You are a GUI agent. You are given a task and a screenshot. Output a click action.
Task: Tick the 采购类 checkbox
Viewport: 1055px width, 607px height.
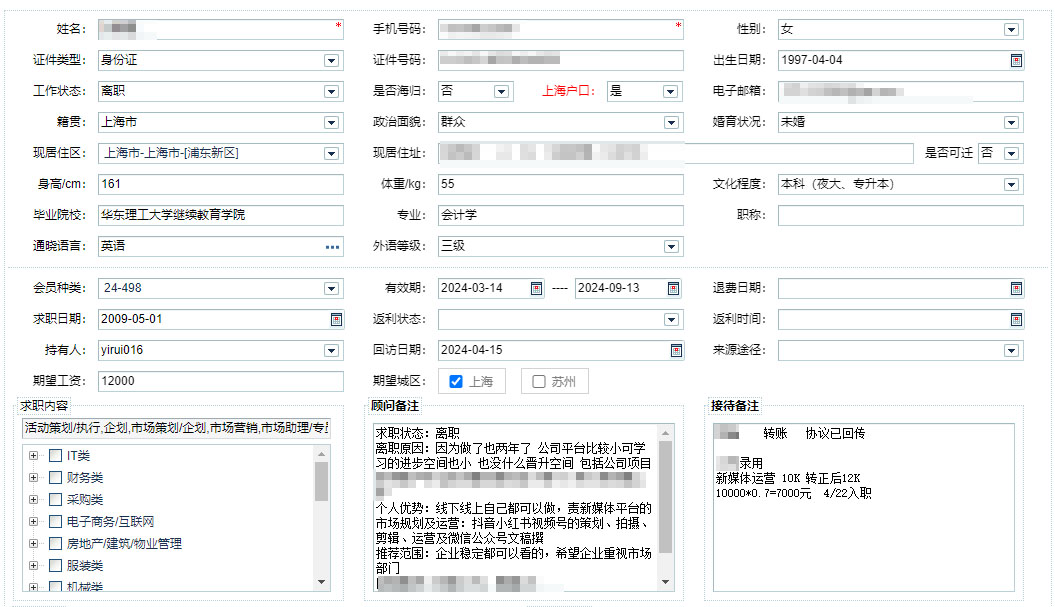[56, 499]
